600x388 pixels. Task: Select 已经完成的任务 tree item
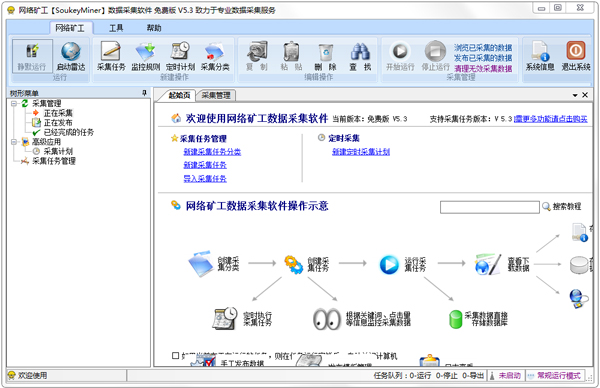tap(68, 132)
